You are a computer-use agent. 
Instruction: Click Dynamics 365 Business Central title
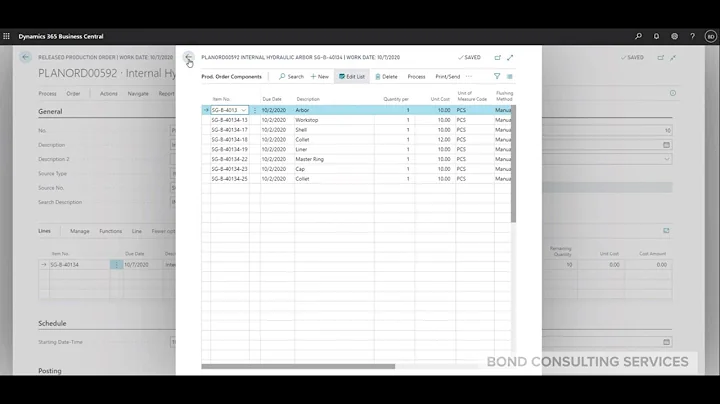pos(61,36)
